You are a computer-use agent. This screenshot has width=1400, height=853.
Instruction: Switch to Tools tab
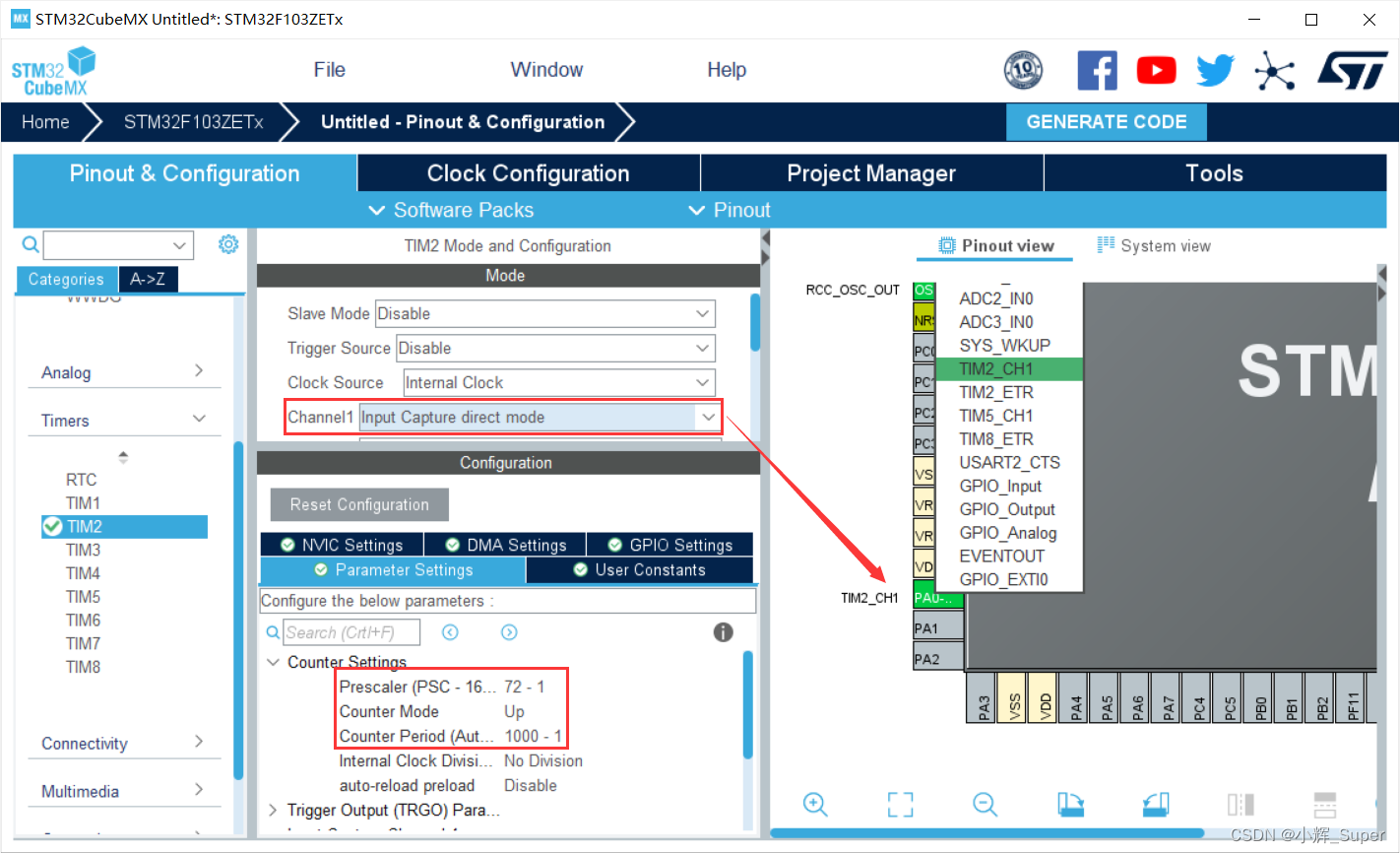coord(1215,173)
